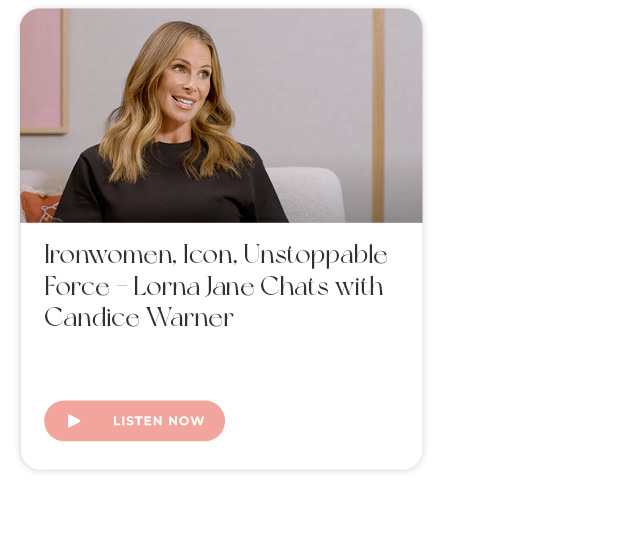
Task: Click the play triangle icon
Action: [74, 421]
